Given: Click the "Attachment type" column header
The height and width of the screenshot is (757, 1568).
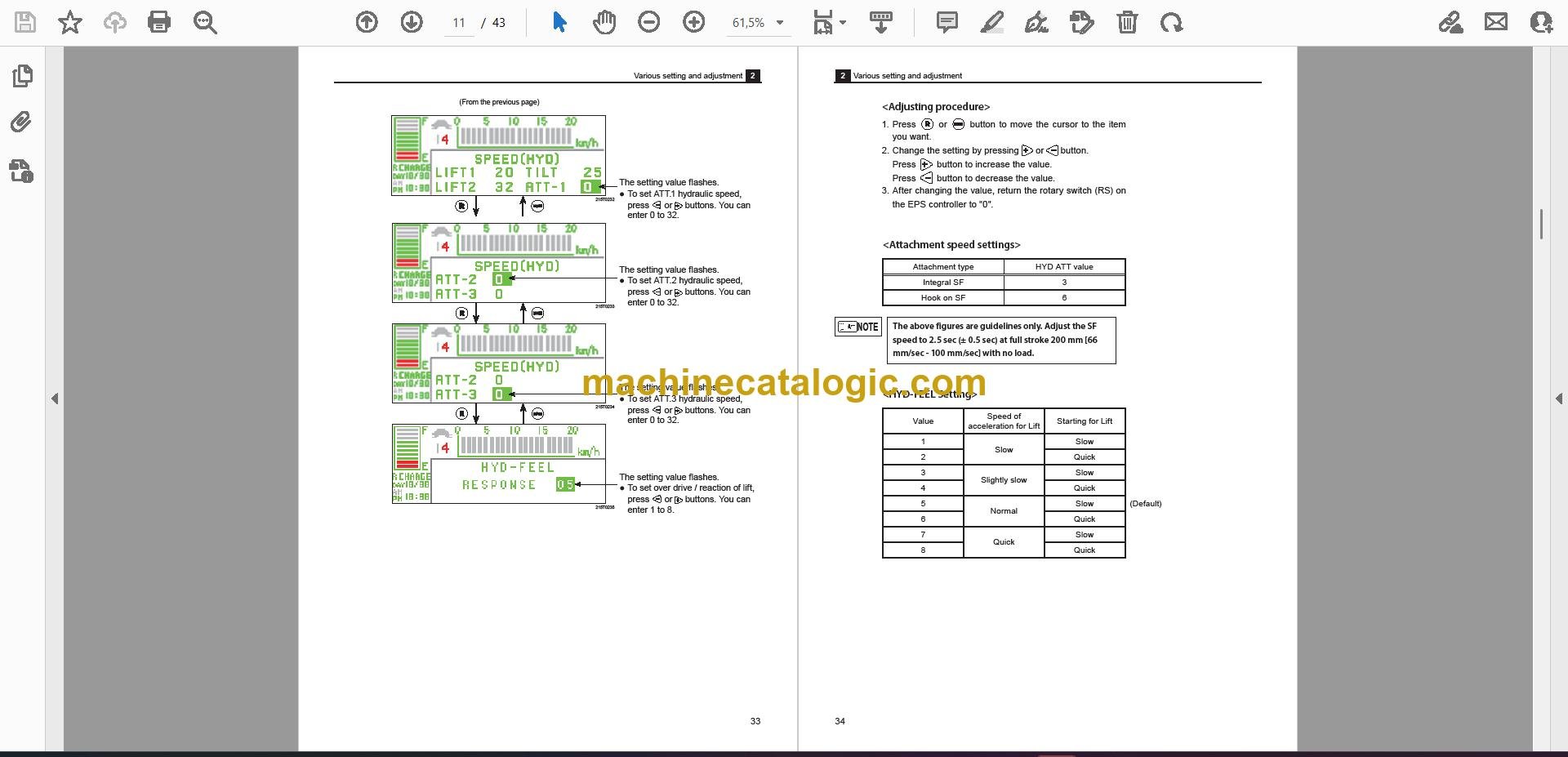Looking at the screenshot, I should [x=943, y=267].
